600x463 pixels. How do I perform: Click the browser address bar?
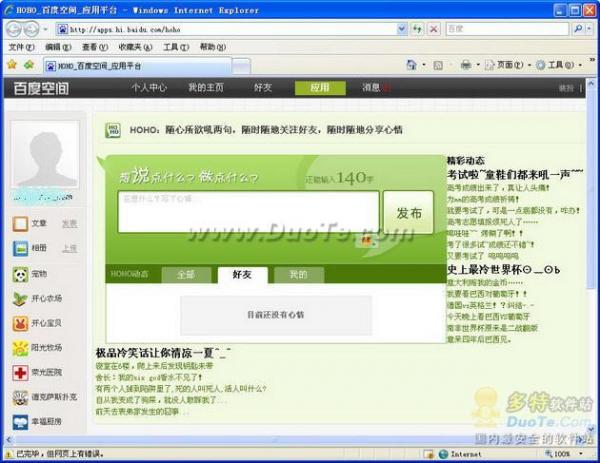click(228, 29)
